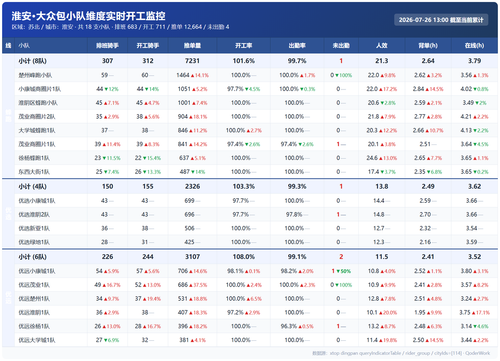Viewport: 500px width, 361px height.
Task: Click the 在线(h) column header
Action: click(474, 46)
